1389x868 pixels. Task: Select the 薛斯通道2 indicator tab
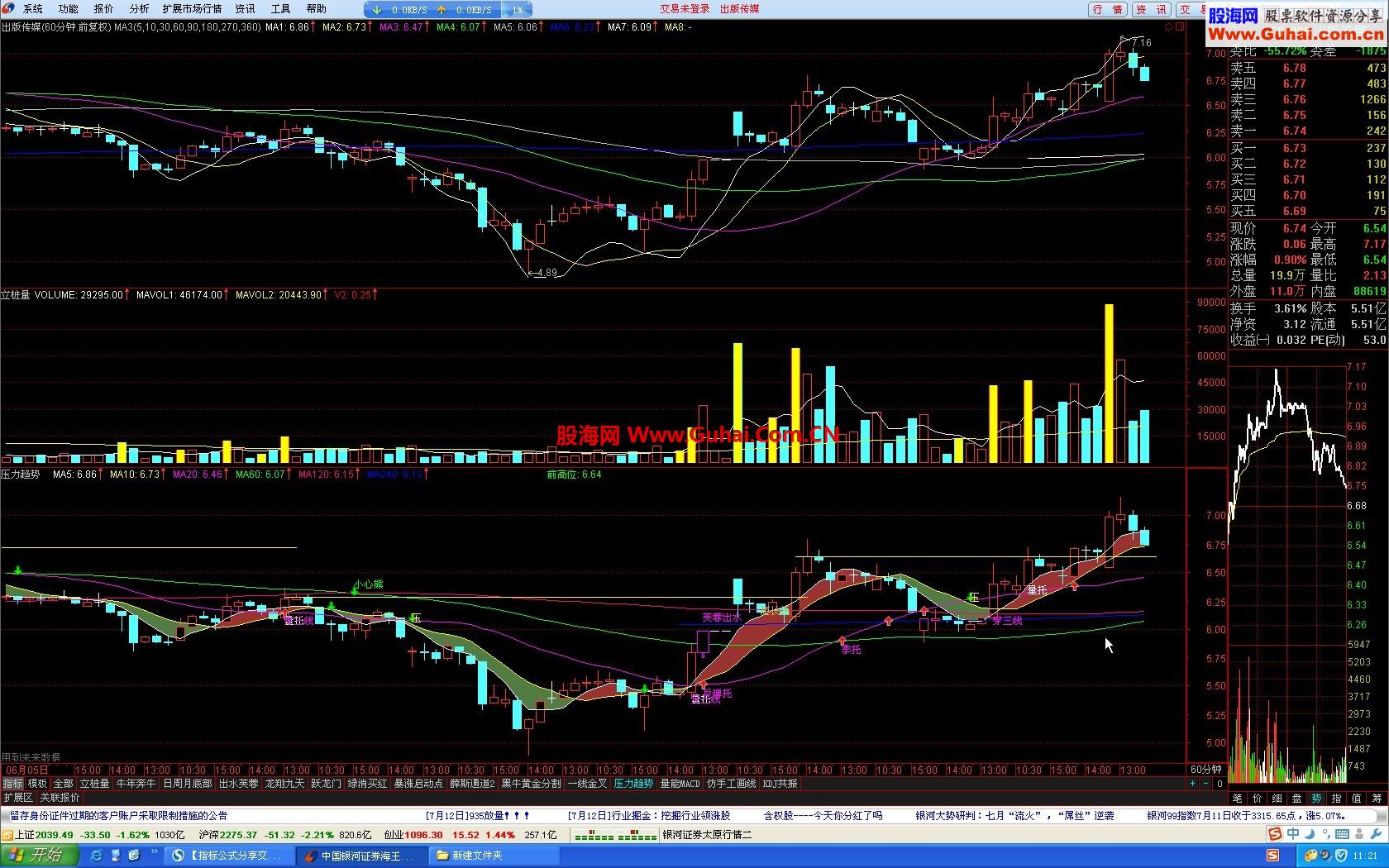472,783
